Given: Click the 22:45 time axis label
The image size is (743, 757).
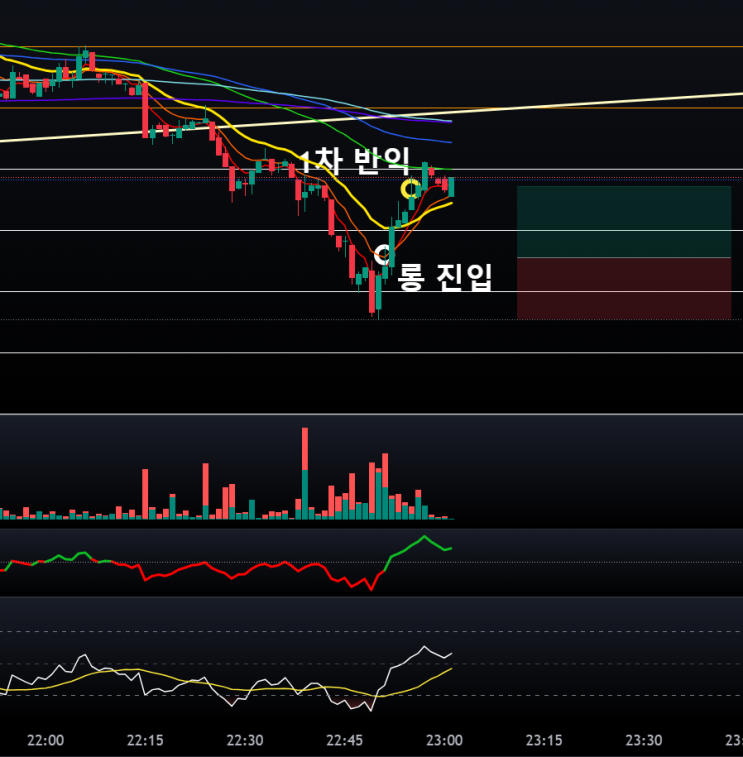Looking at the screenshot, I should coord(345,740).
